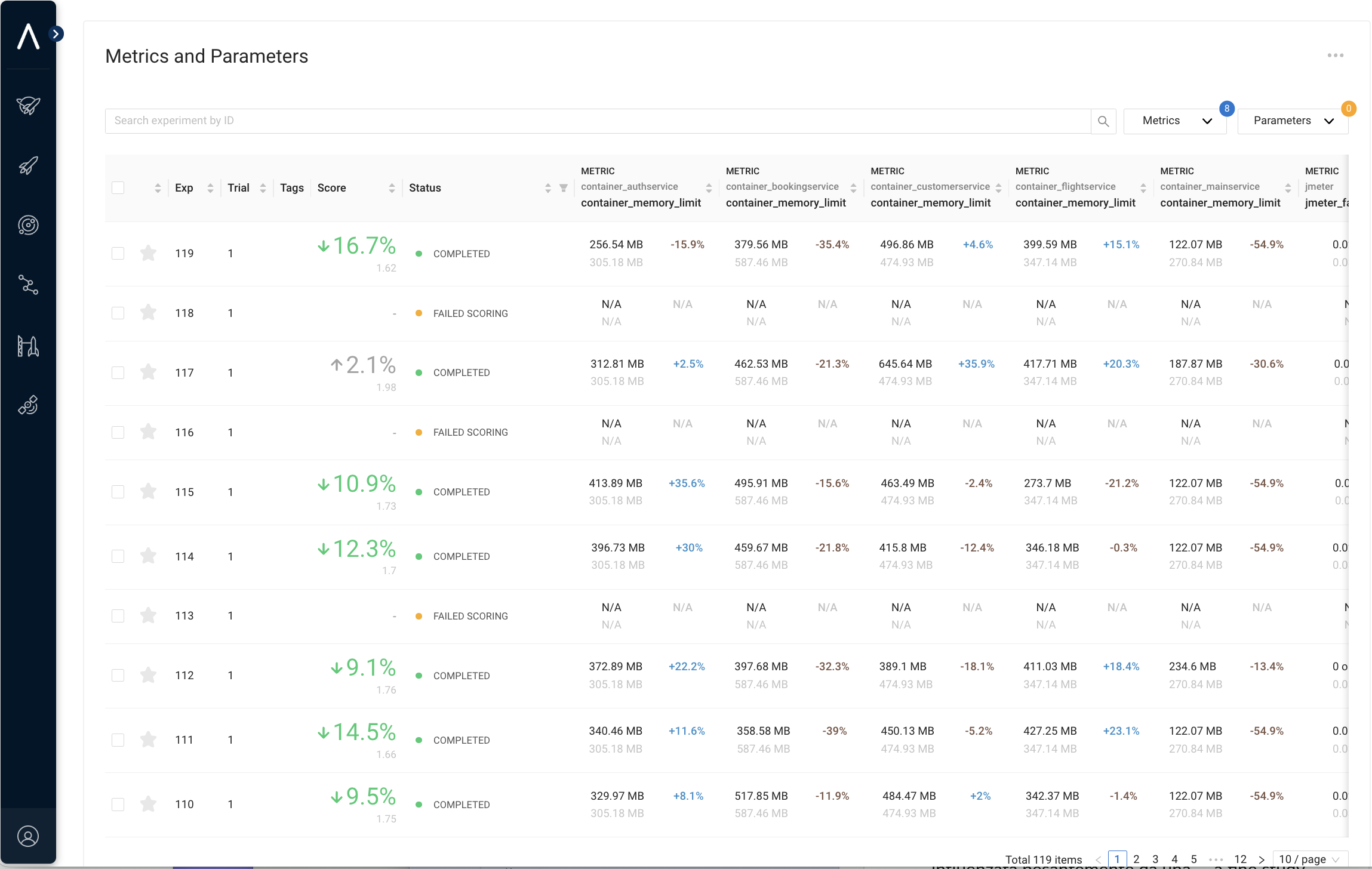The height and width of the screenshot is (869, 1372).
Task: Expand the sidebar with the arrow button
Action: coord(56,34)
